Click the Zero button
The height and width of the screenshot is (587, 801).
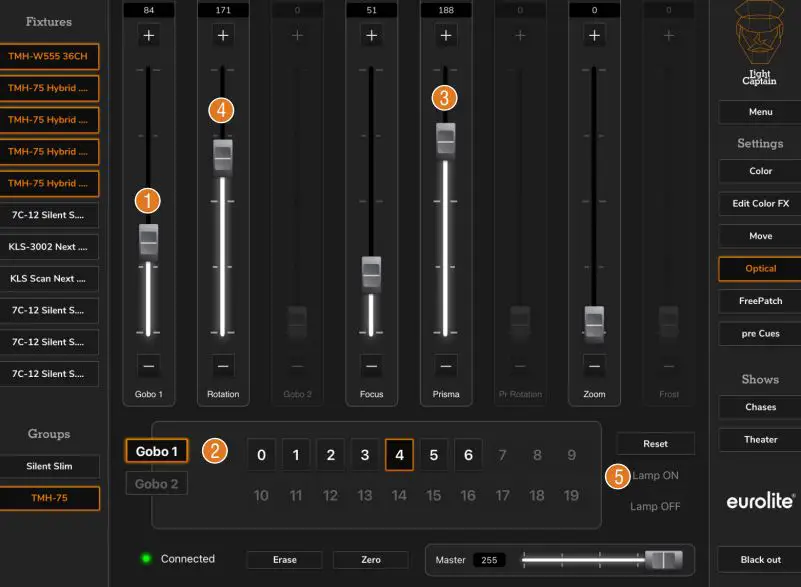tap(371, 559)
